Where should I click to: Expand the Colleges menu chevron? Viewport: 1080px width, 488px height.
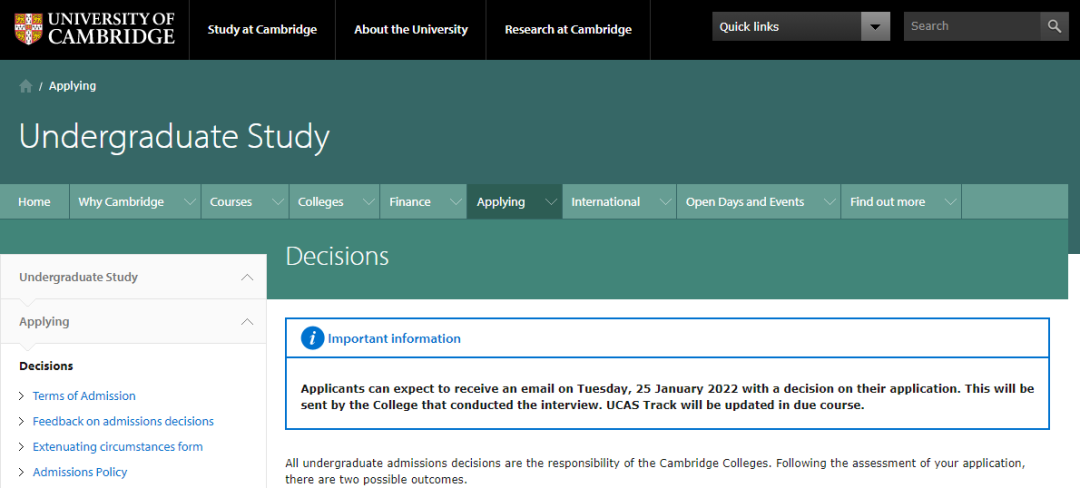pos(368,202)
